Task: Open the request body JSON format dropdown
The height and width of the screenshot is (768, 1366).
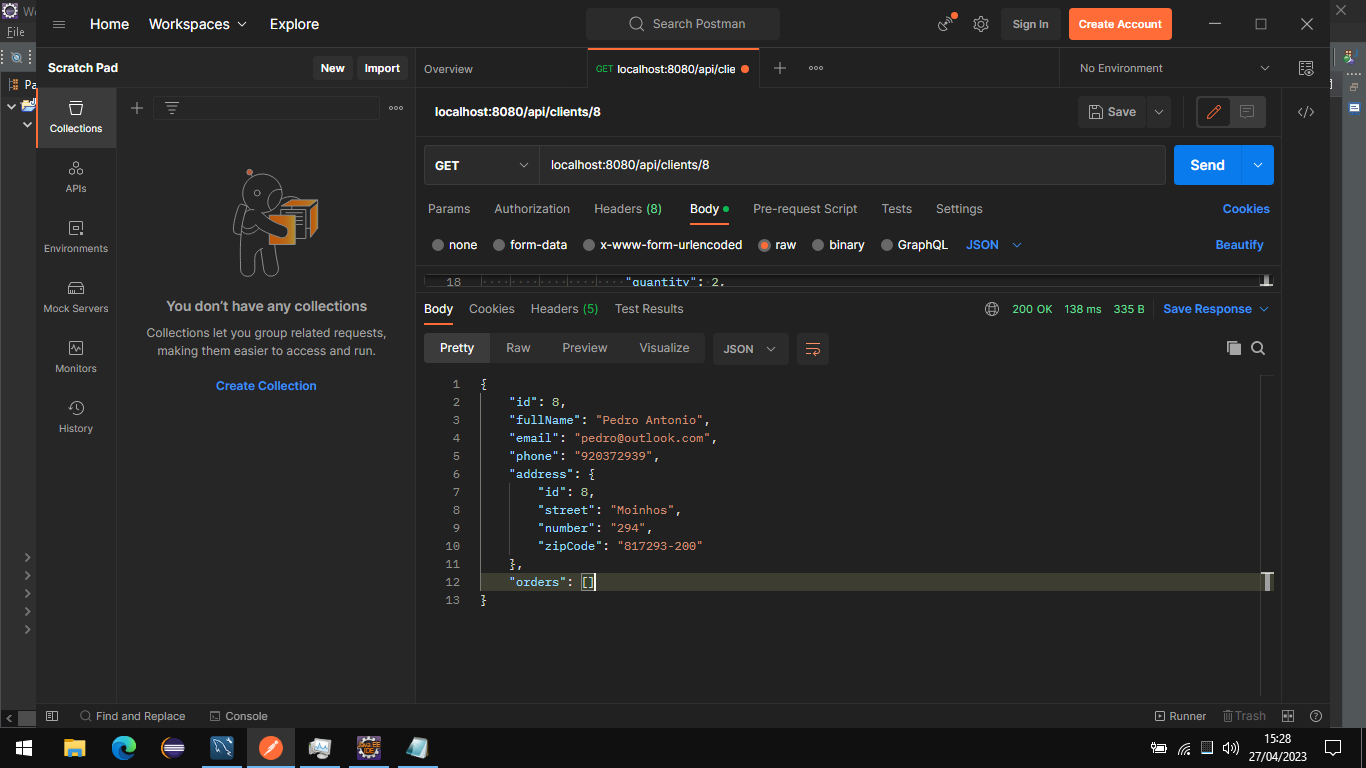Action: 994,245
